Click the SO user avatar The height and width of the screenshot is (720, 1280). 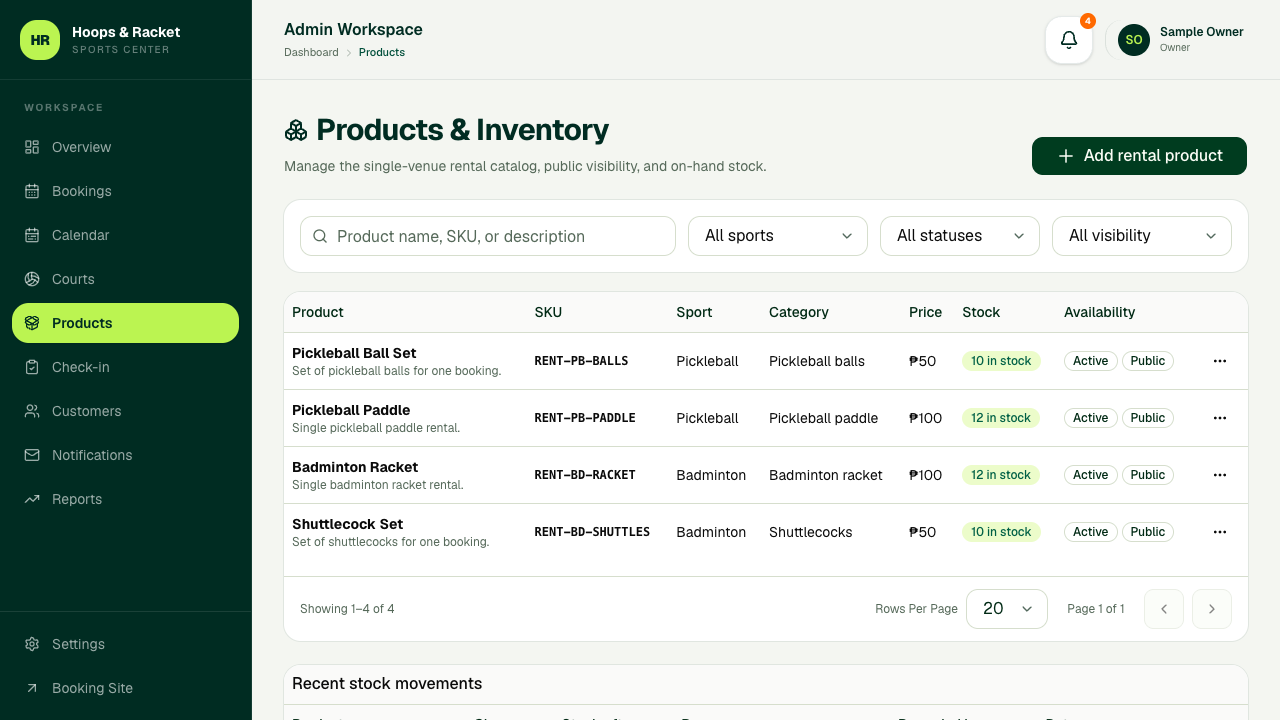[x=1134, y=40]
